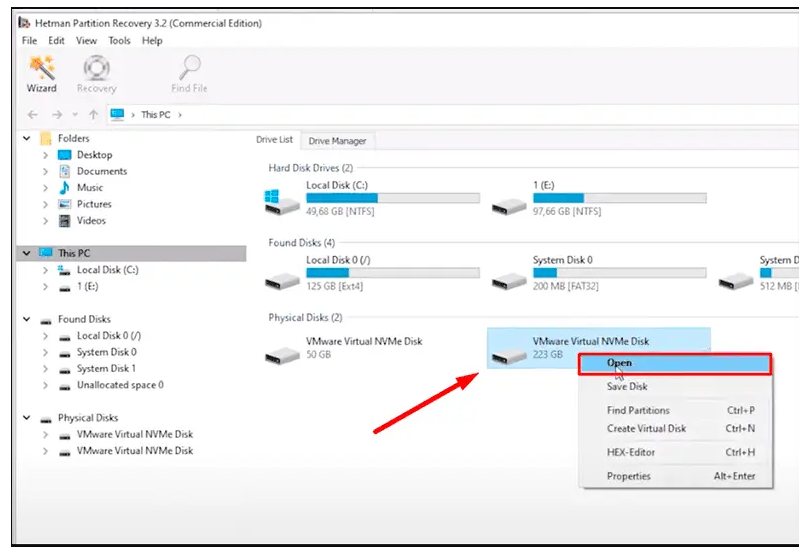
Task: Expand chevron after This PC in address bar
Action: coord(180,115)
